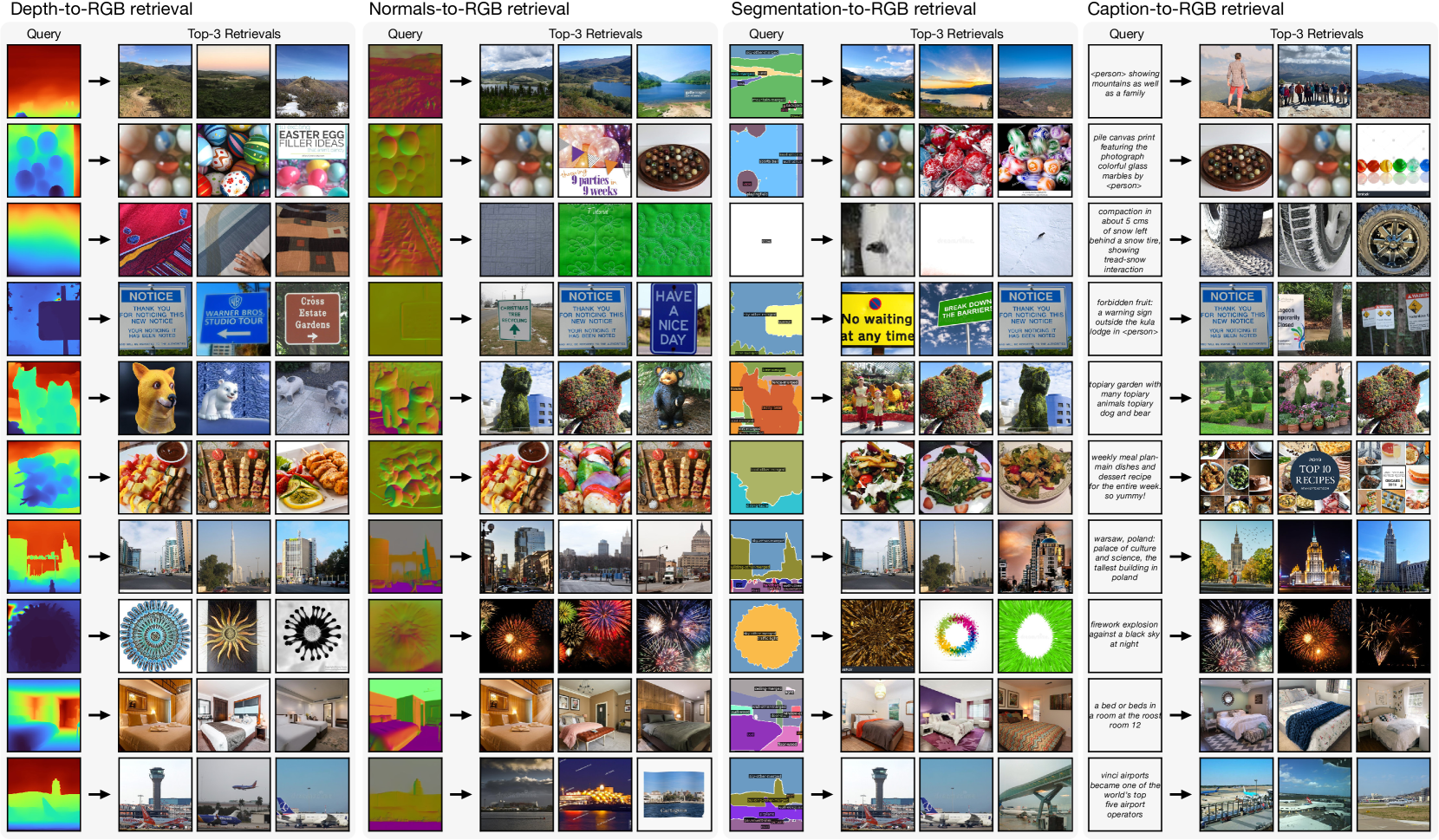1439x840 pixels.
Task: Select the No waiting at any time sign
Action: click(x=877, y=319)
